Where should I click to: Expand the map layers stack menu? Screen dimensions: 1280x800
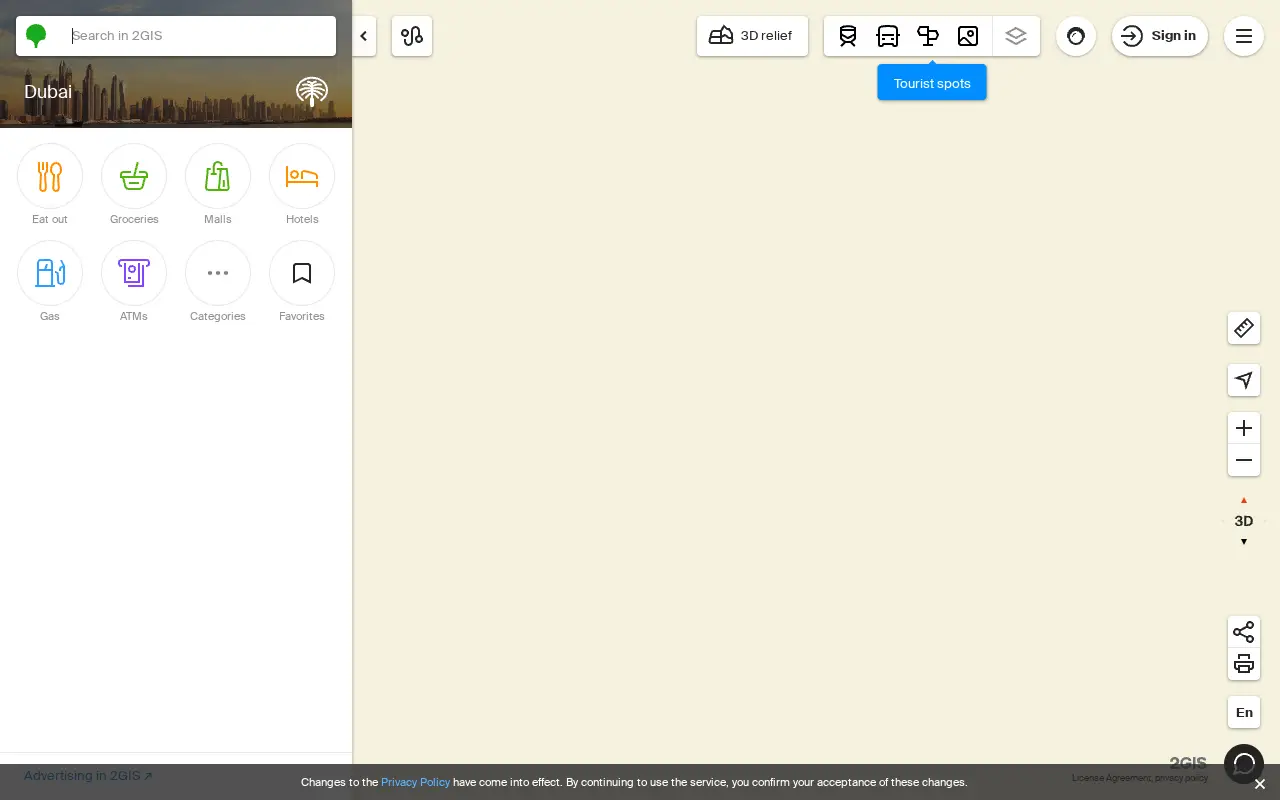pyautogui.click(x=1016, y=36)
